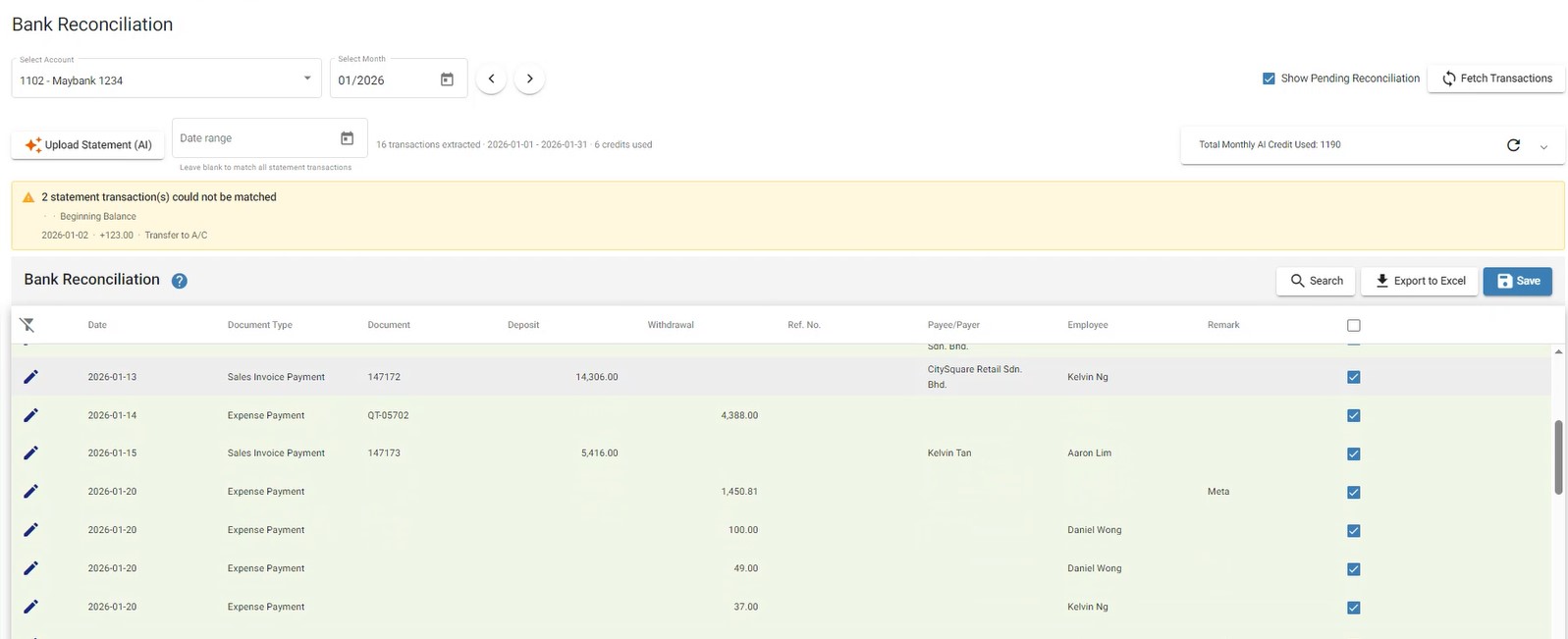
Task: Refresh the Total Monthly AI Credit panel
Action: pos(1513,145)
